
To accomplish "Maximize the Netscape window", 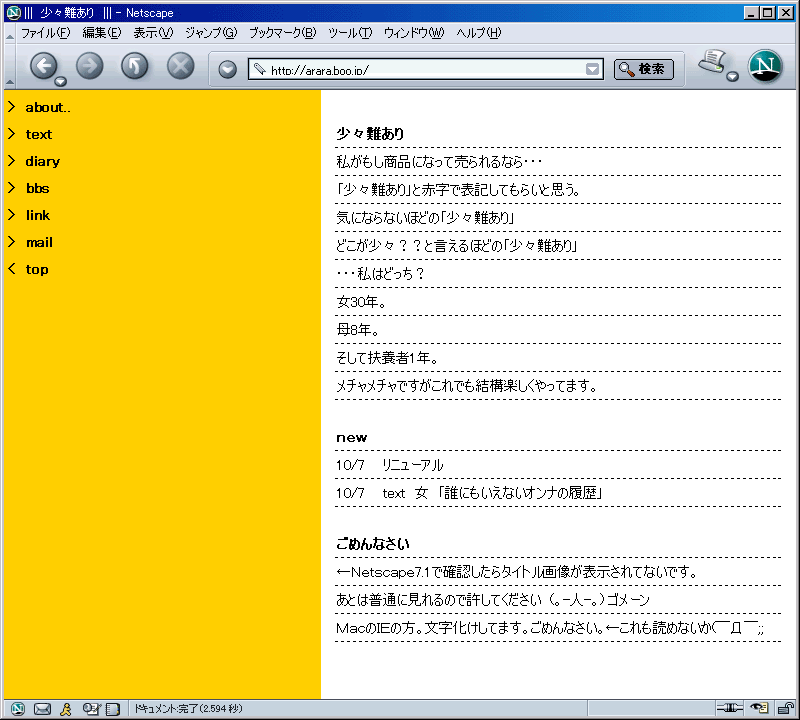I will coord(767,13).
